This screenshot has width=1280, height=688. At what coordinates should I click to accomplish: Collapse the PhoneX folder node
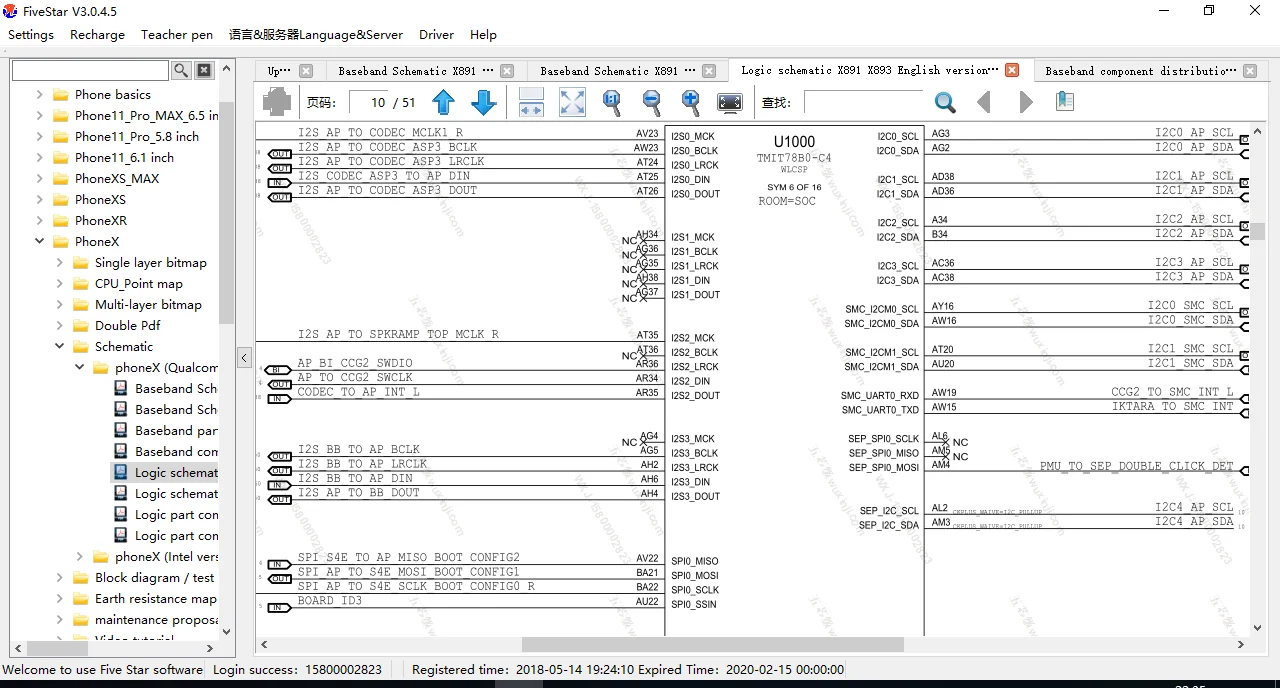point(40,242)
